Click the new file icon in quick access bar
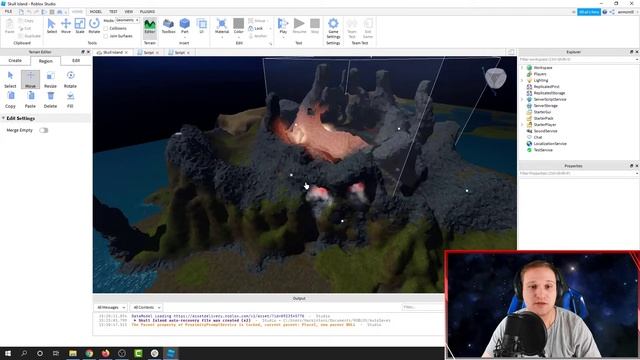640x360 pixels. click(21, 12)
